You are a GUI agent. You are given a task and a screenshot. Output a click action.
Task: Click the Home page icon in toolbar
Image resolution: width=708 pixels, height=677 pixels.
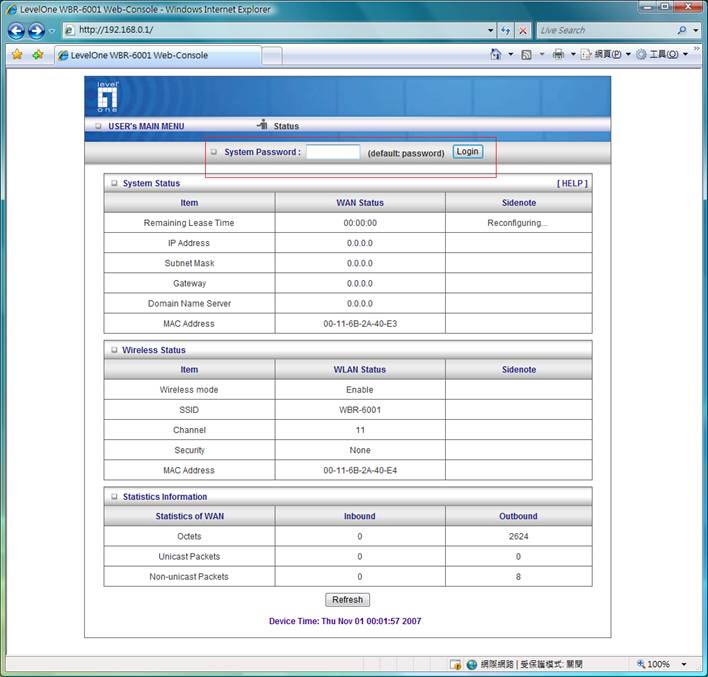(x=495, y=54)
